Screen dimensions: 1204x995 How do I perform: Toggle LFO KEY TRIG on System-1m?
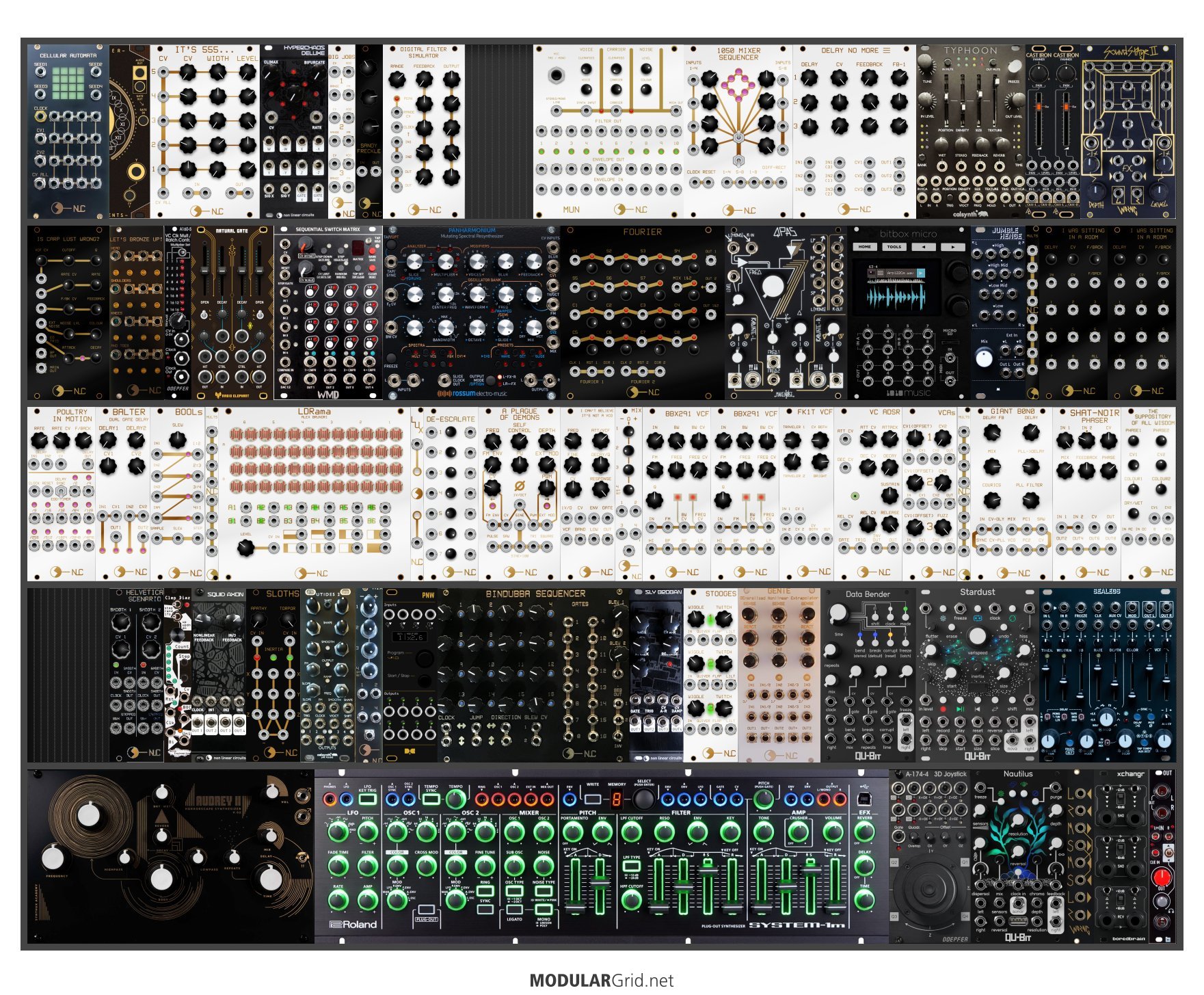pos(368,799)
